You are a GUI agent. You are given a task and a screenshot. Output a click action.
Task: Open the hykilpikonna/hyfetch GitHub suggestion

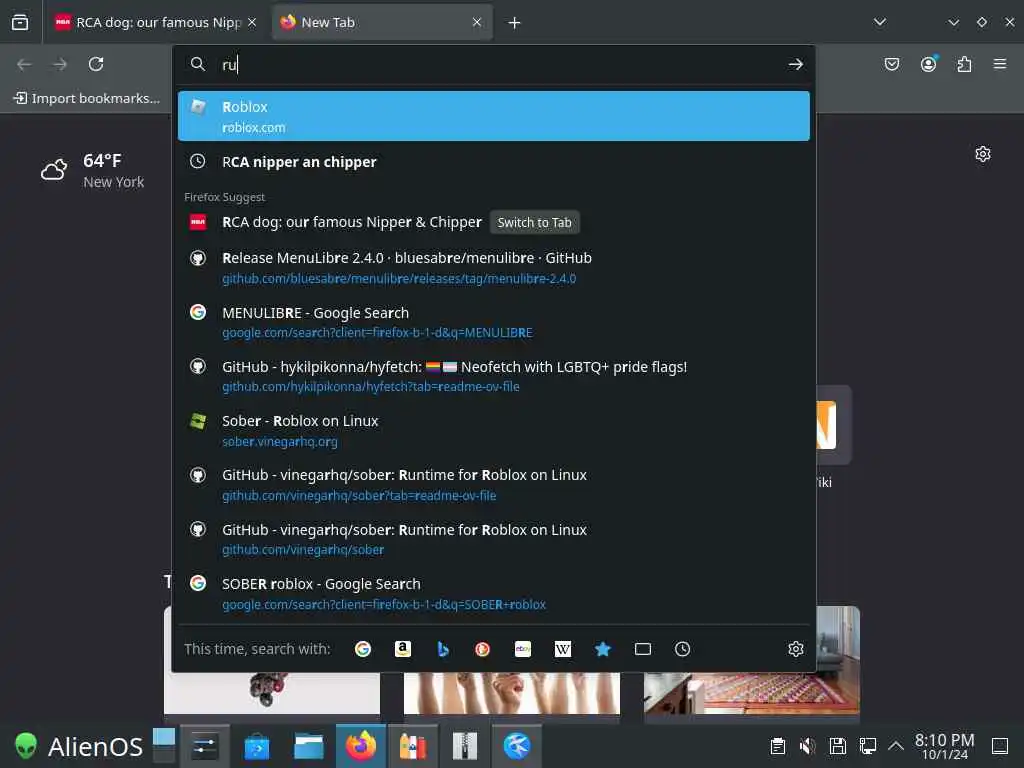[494, 376]
